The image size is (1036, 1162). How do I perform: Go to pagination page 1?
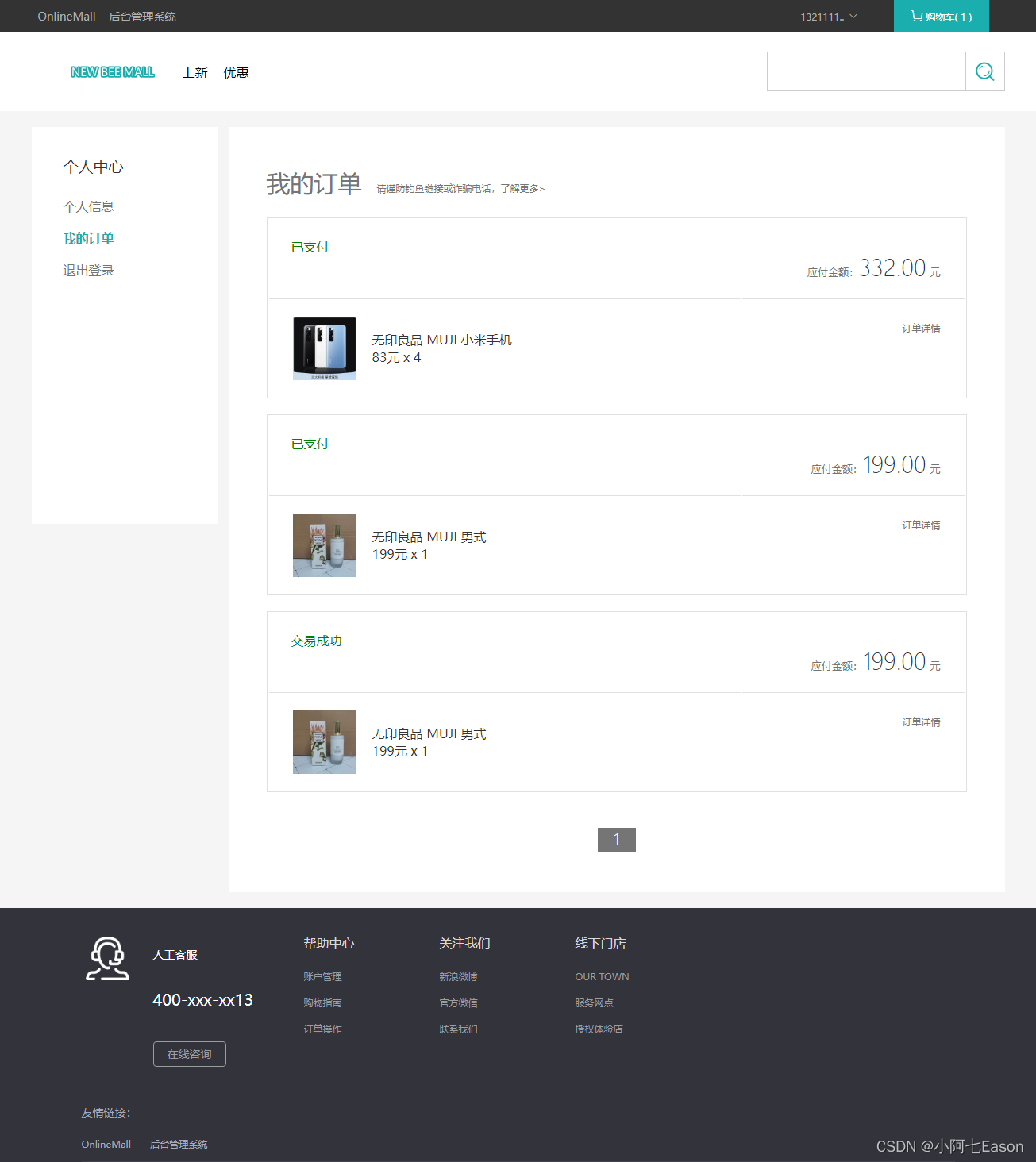(x=617, y=840)
